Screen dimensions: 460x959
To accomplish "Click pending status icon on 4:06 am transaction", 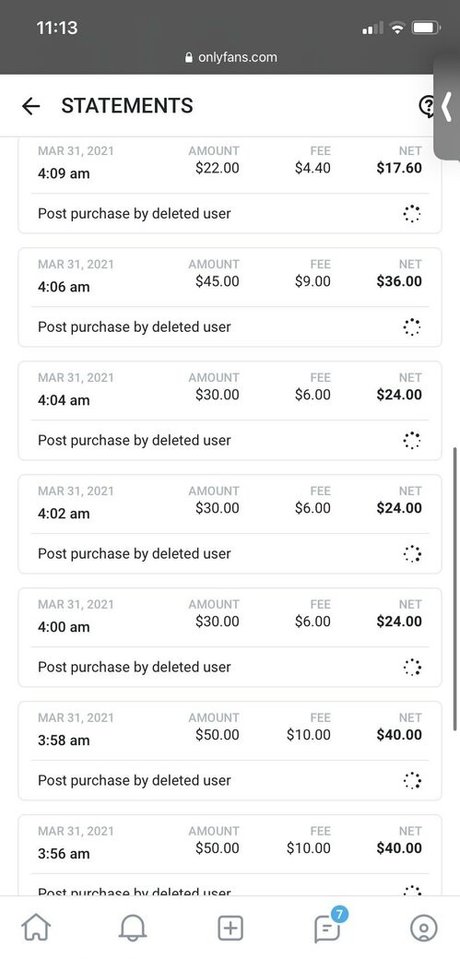I will 412,327.
